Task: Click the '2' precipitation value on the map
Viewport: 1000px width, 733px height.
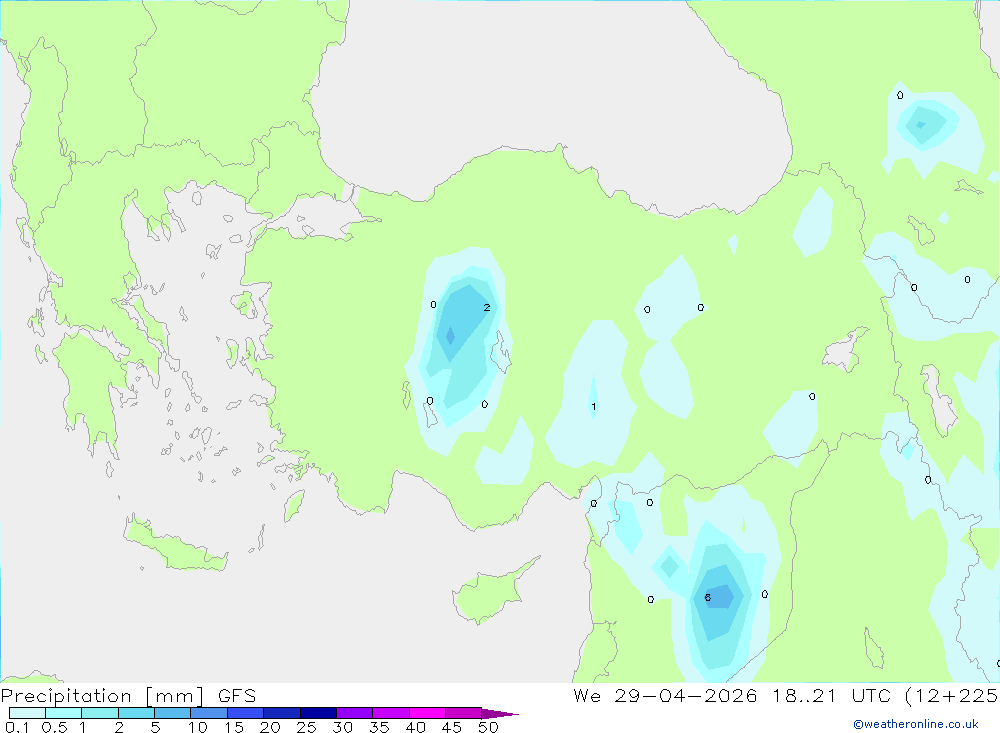Action: pyautogui.click(x=487, y=307)
